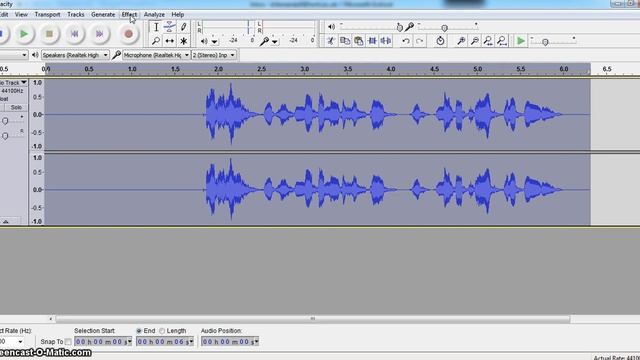The height and width of the screenshot is (360, 640).
Task: Click the Zoom Out magnifier icon
Action: pyautogui.click(x=475, y=41)
